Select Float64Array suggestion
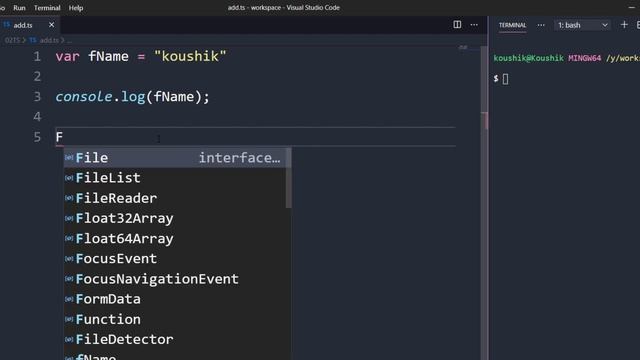The width and height of the screenshot is (640, 360). tap(175, 238)
